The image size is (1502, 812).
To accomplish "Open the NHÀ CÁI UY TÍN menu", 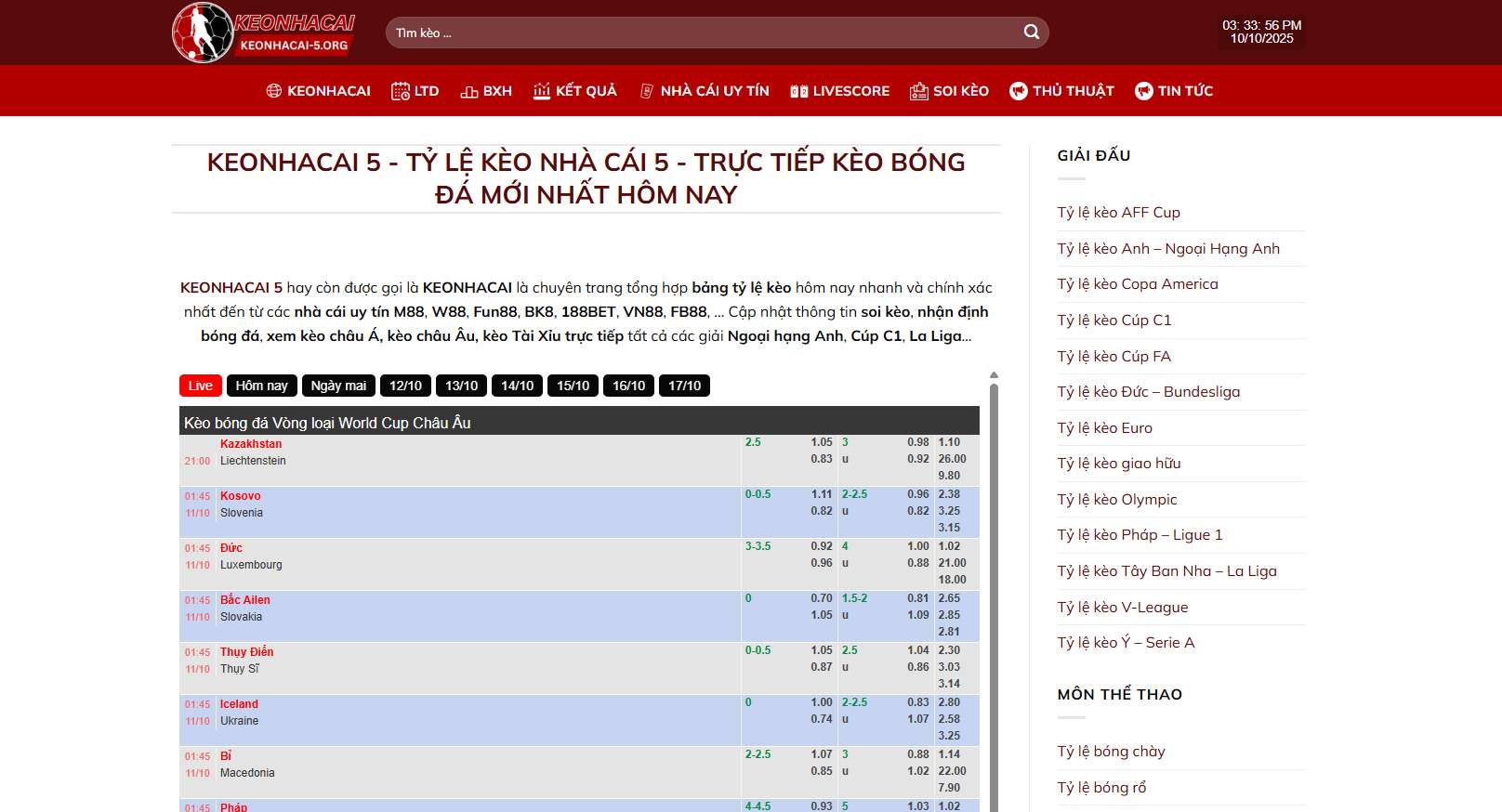I will 714,91.
